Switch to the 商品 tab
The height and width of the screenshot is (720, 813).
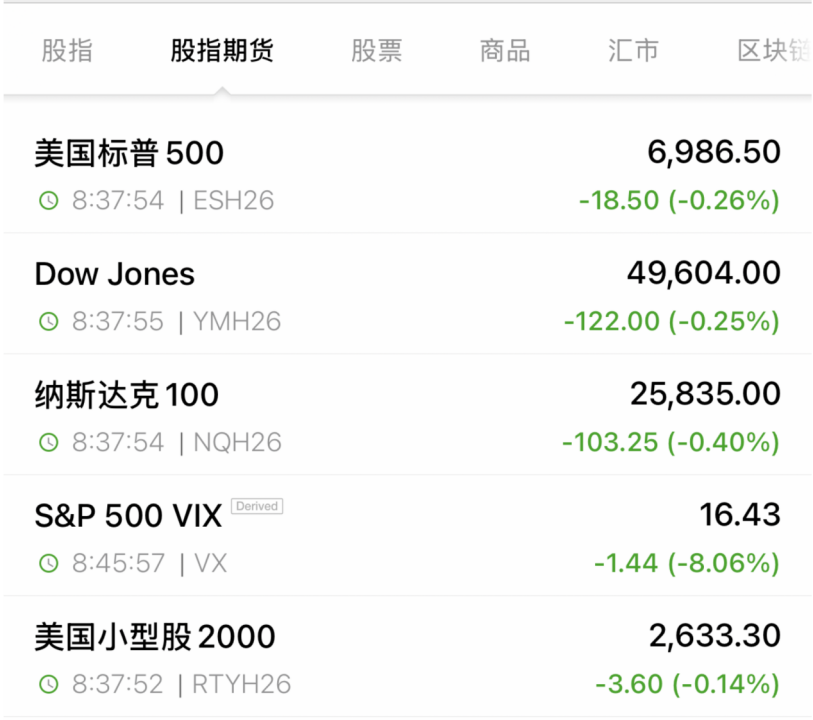[505, 51]
